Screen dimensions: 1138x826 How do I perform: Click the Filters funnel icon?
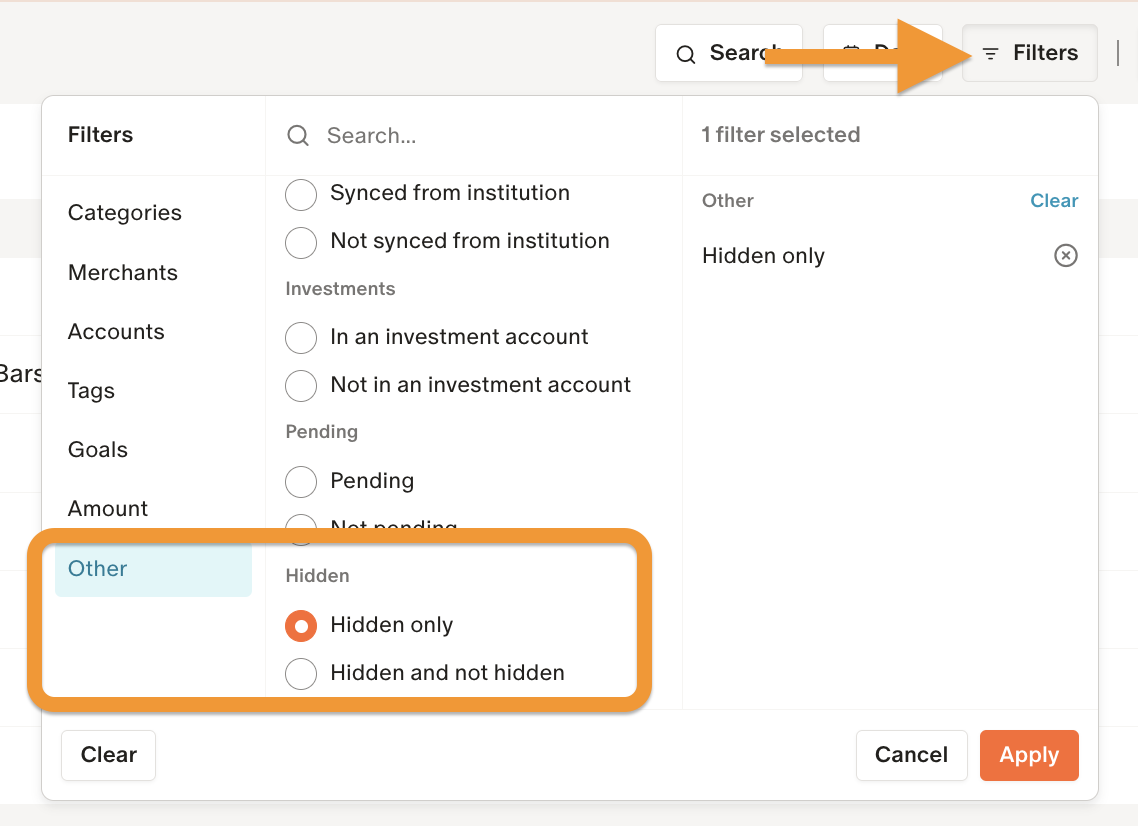990,54
